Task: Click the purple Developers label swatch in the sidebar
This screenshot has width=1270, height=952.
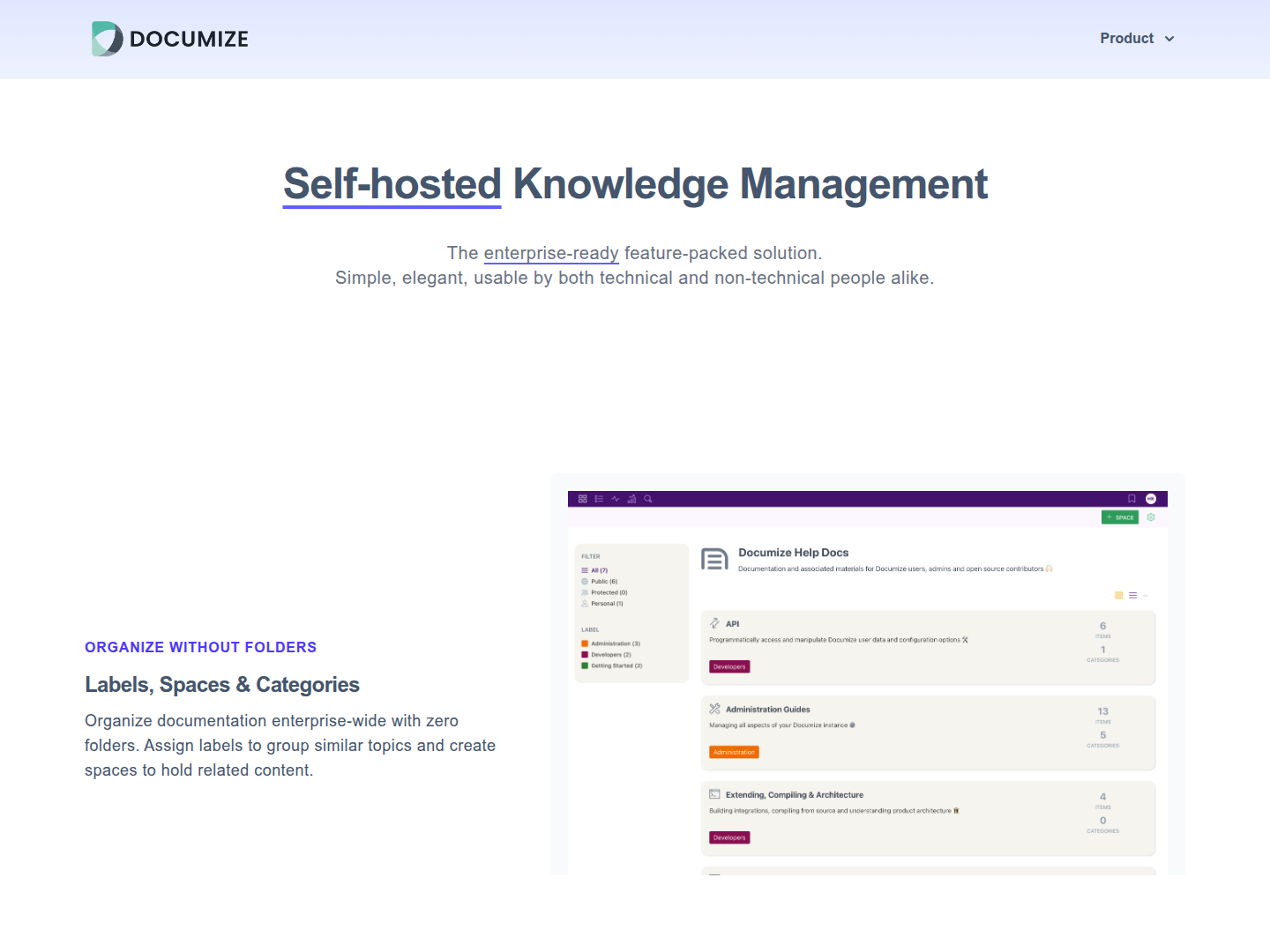Action: pyautogui.click(x=585, y=655)
